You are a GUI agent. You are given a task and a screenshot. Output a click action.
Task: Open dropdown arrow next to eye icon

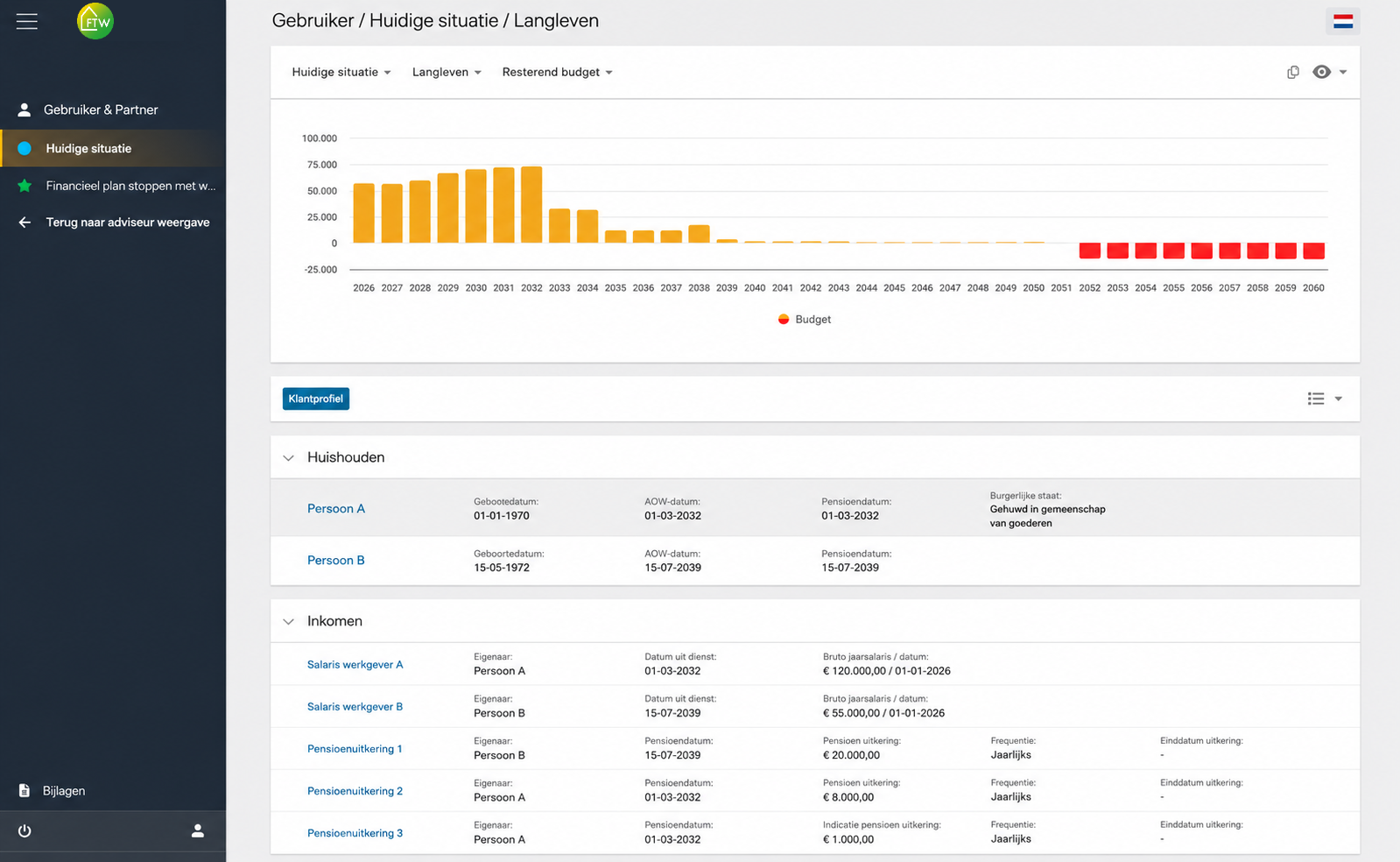point(1343,72)
